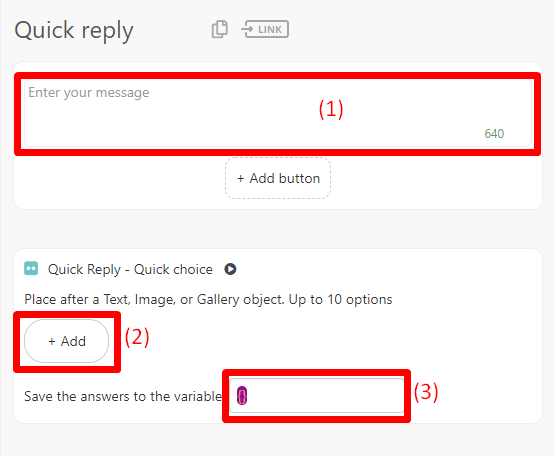Focus the 'Enter your message' text area
The image size is (555, 456).
point(278,113)
